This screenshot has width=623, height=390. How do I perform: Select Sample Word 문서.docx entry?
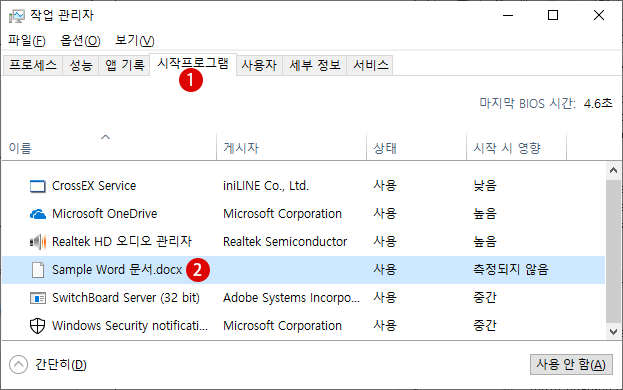pos(117,270)
